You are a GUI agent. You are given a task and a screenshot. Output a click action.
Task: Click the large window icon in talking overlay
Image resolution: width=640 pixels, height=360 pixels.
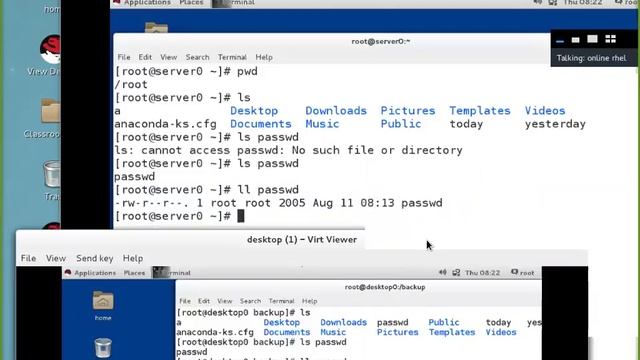[592, 39]
